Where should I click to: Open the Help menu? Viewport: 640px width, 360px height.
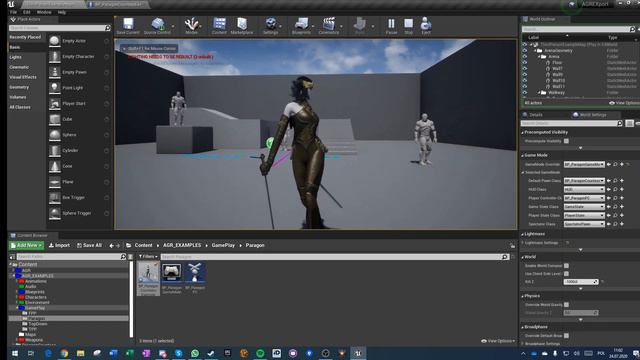coord(62,12)
